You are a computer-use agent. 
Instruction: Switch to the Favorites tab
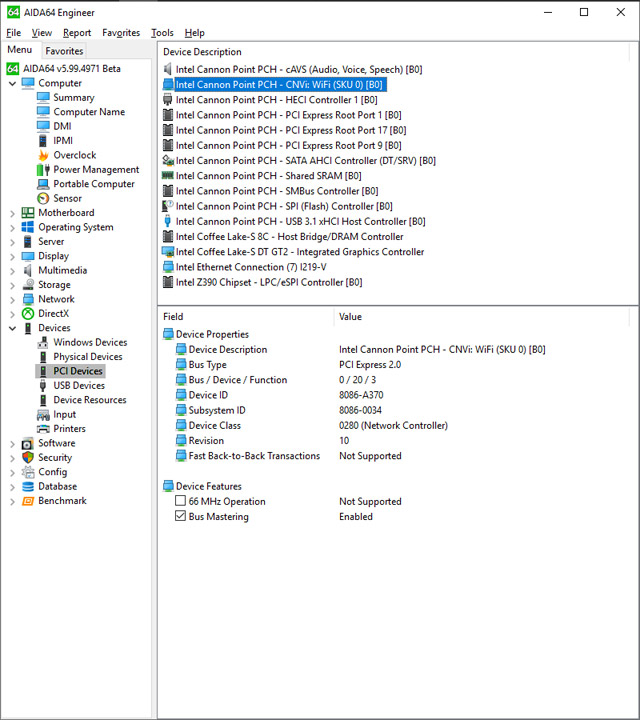[64, 51]
